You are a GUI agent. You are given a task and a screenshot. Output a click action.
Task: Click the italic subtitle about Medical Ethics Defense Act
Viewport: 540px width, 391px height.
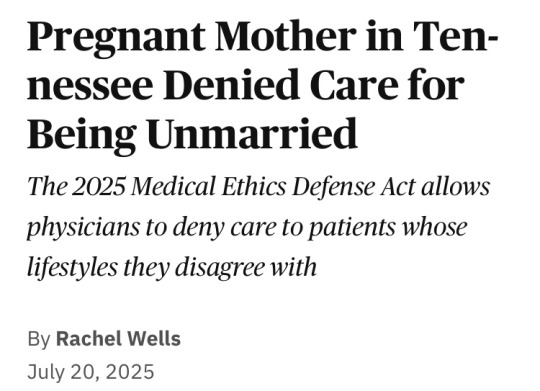click(258, 227)
